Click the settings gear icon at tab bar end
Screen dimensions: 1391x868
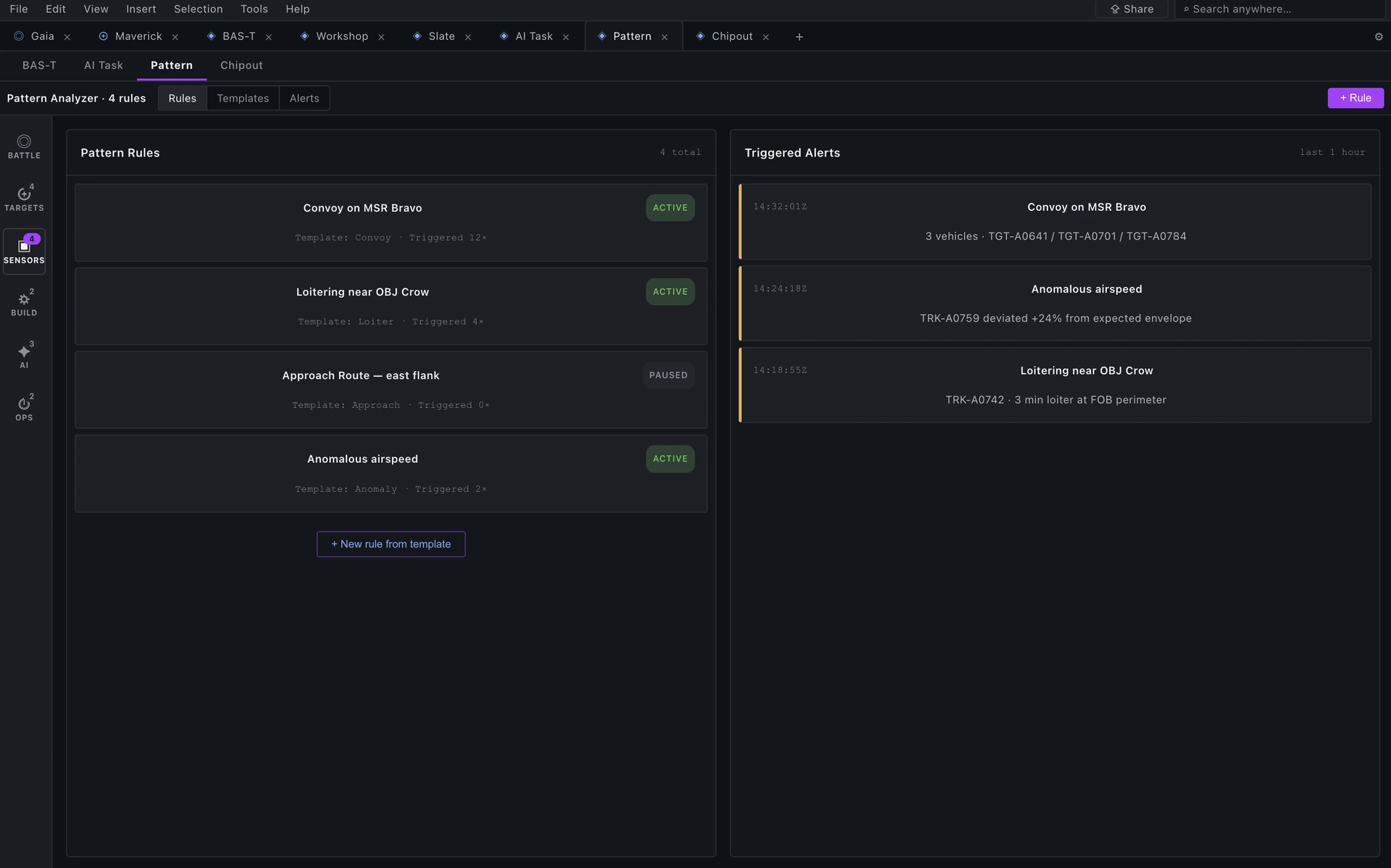point(1378,37)
